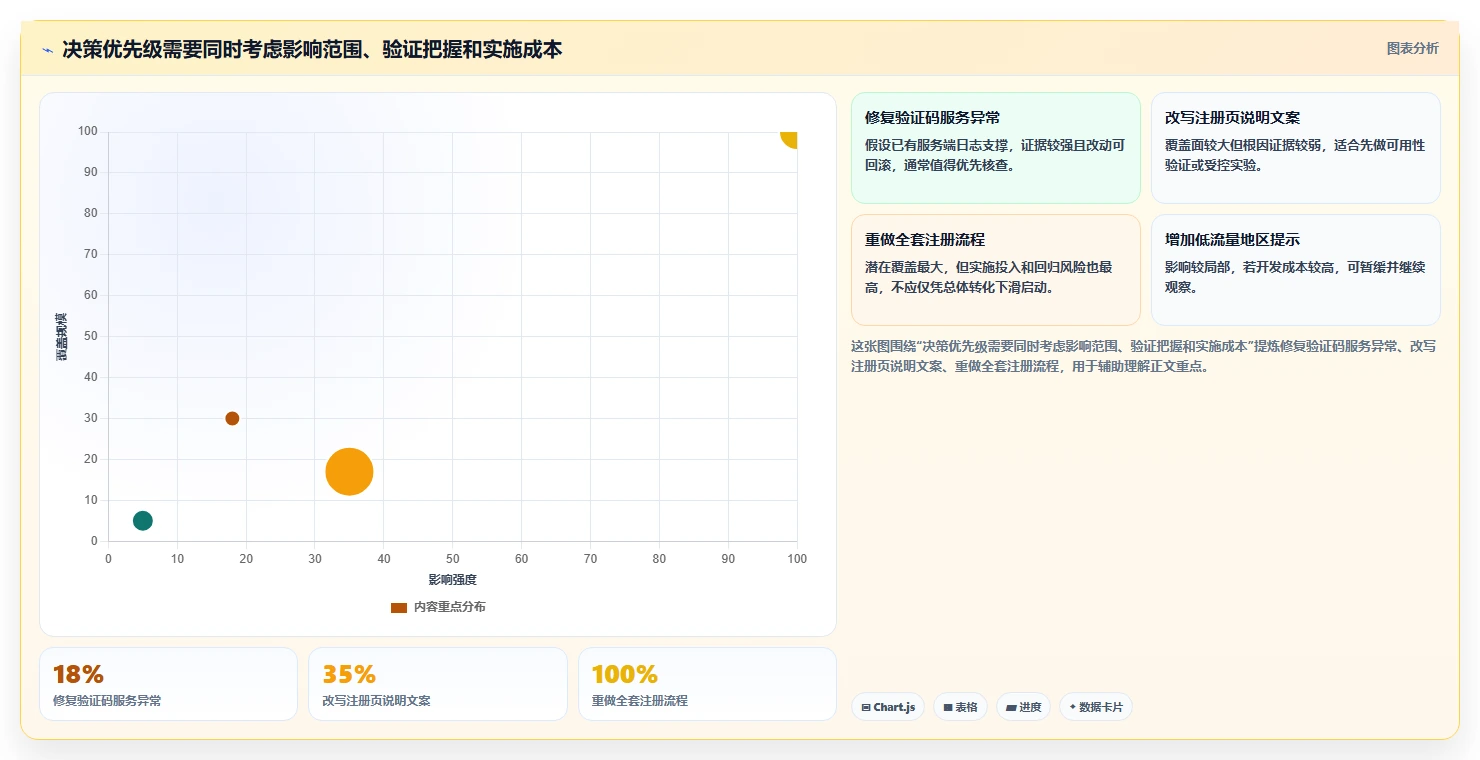The width and height of the screenshot is (1480, 760).
Task: Click the icon inside the 表格 tag
Action: [x=948, y=707]
